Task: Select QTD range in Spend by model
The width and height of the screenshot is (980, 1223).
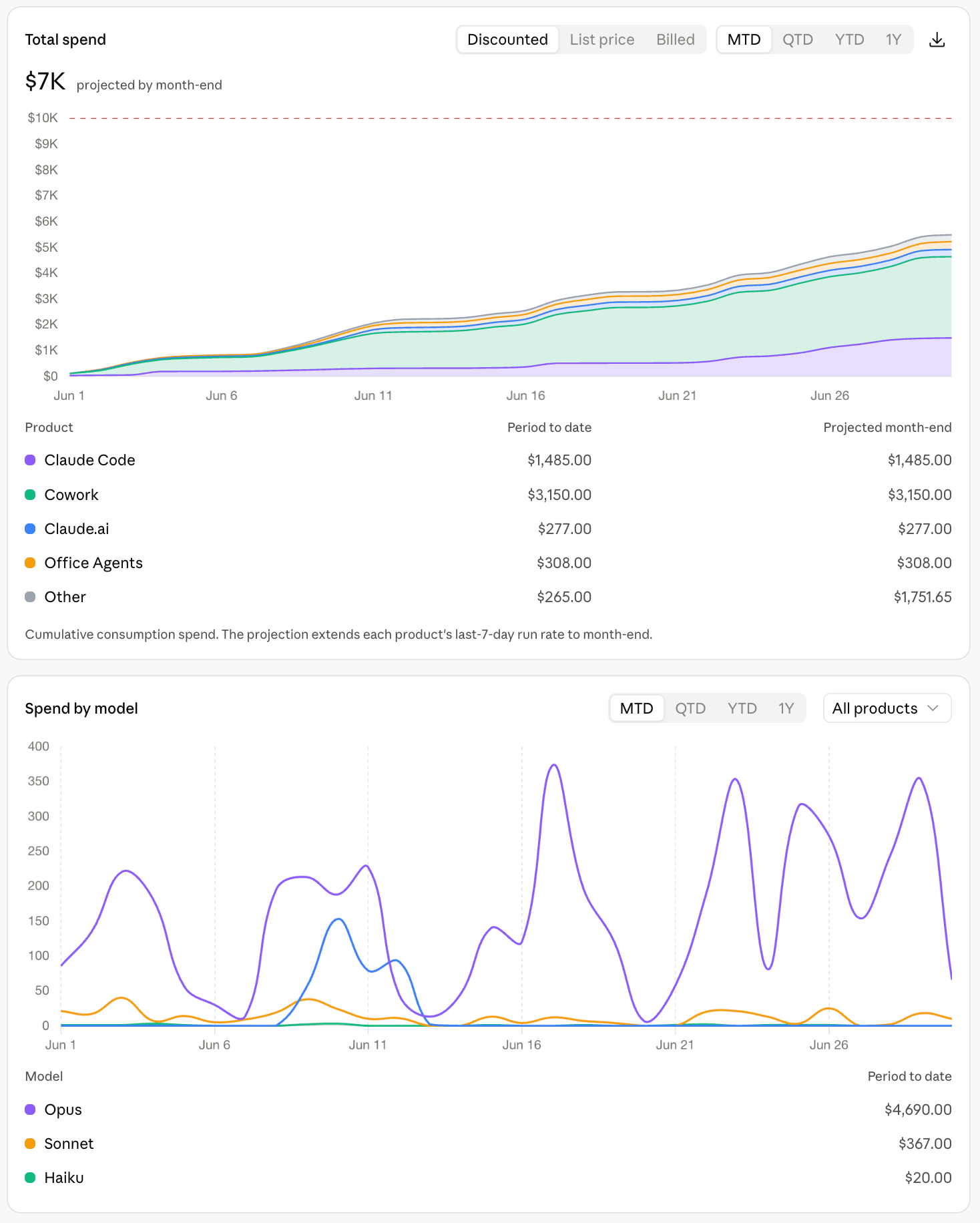Action: pos(690,708)
